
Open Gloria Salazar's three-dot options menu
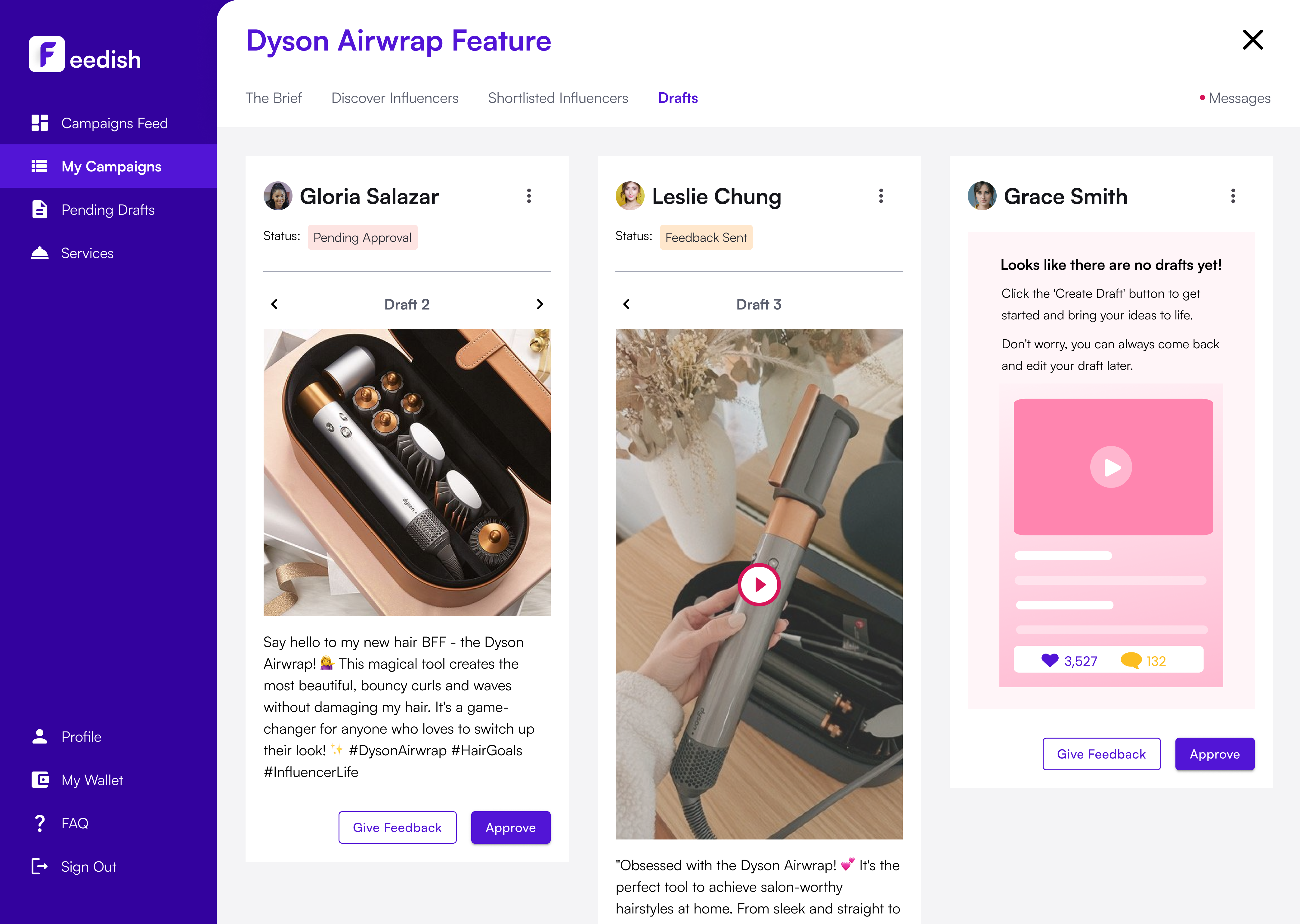(529, 196)
